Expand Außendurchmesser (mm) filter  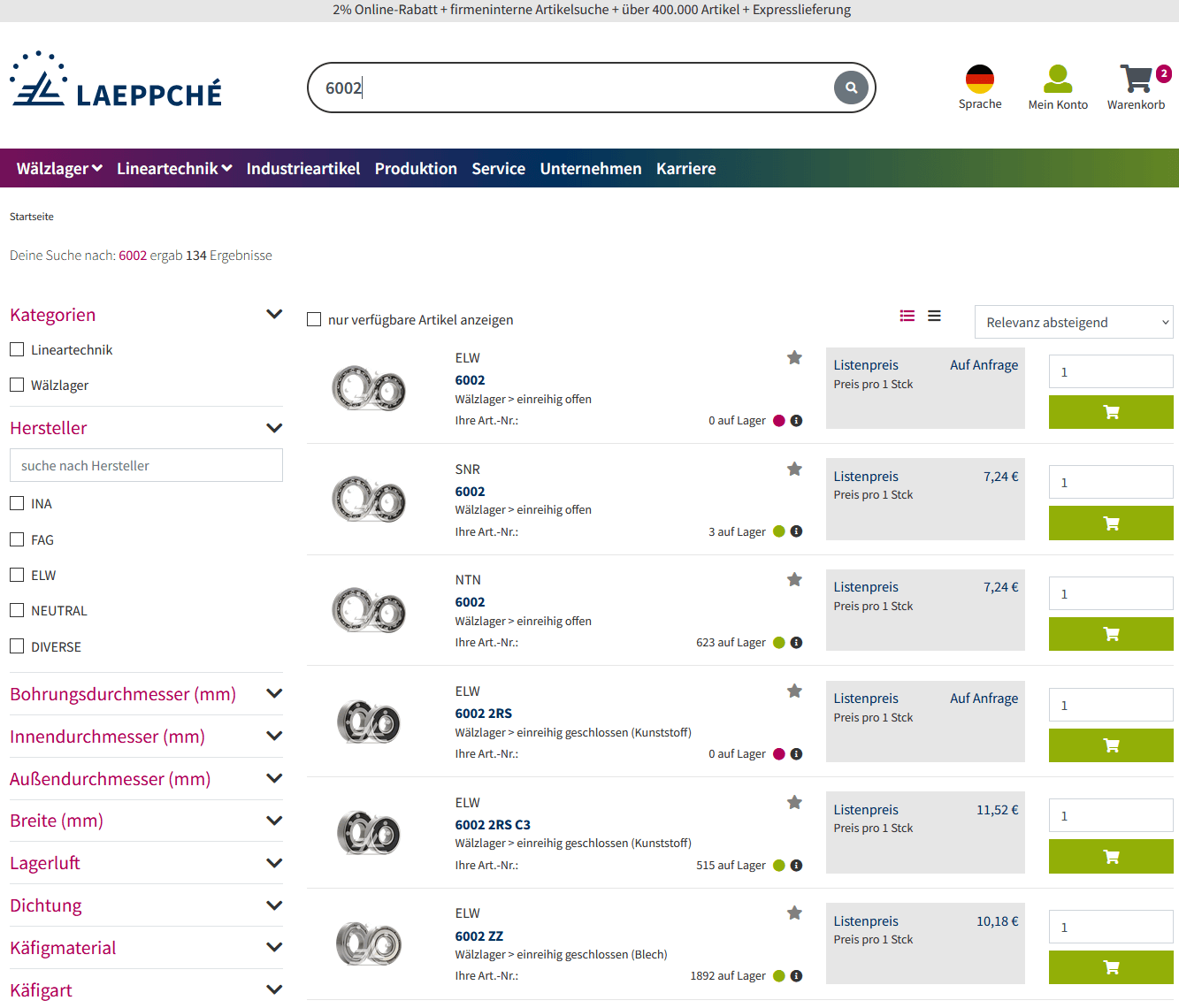274,778
